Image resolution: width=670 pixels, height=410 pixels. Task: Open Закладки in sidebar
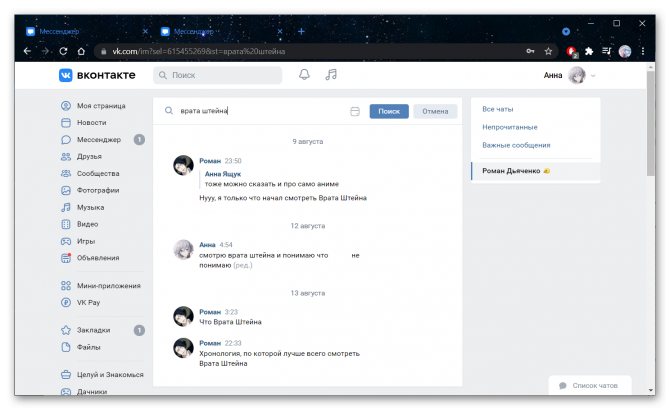93,330
